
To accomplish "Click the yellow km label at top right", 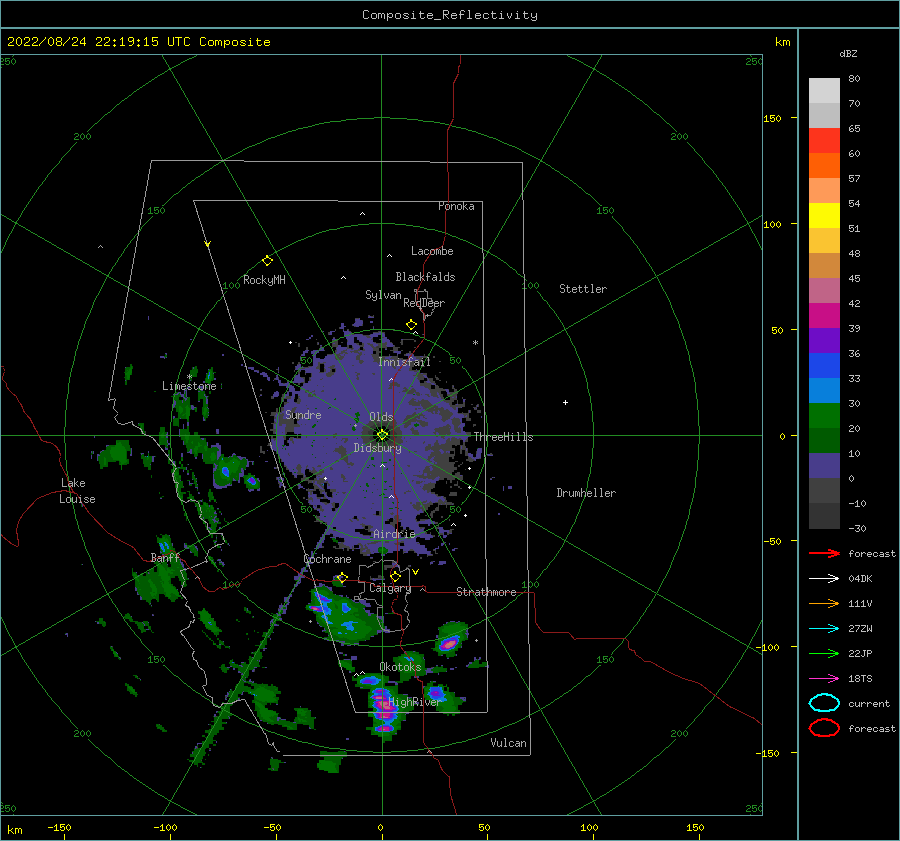I will pyautogui.click(x=783, y=42).
